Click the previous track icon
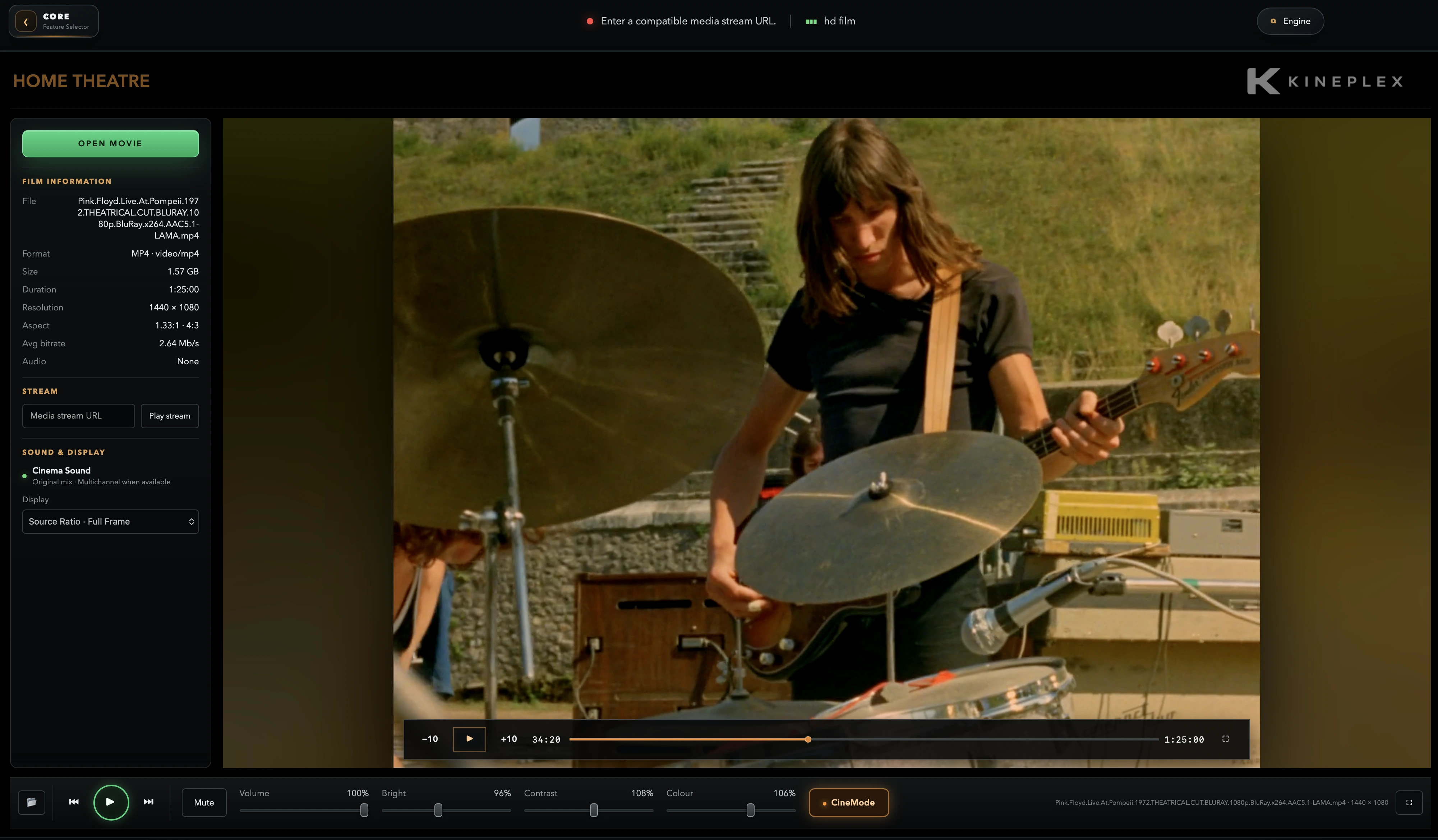This screenshot has width=1438, height=840. [74, 802]
